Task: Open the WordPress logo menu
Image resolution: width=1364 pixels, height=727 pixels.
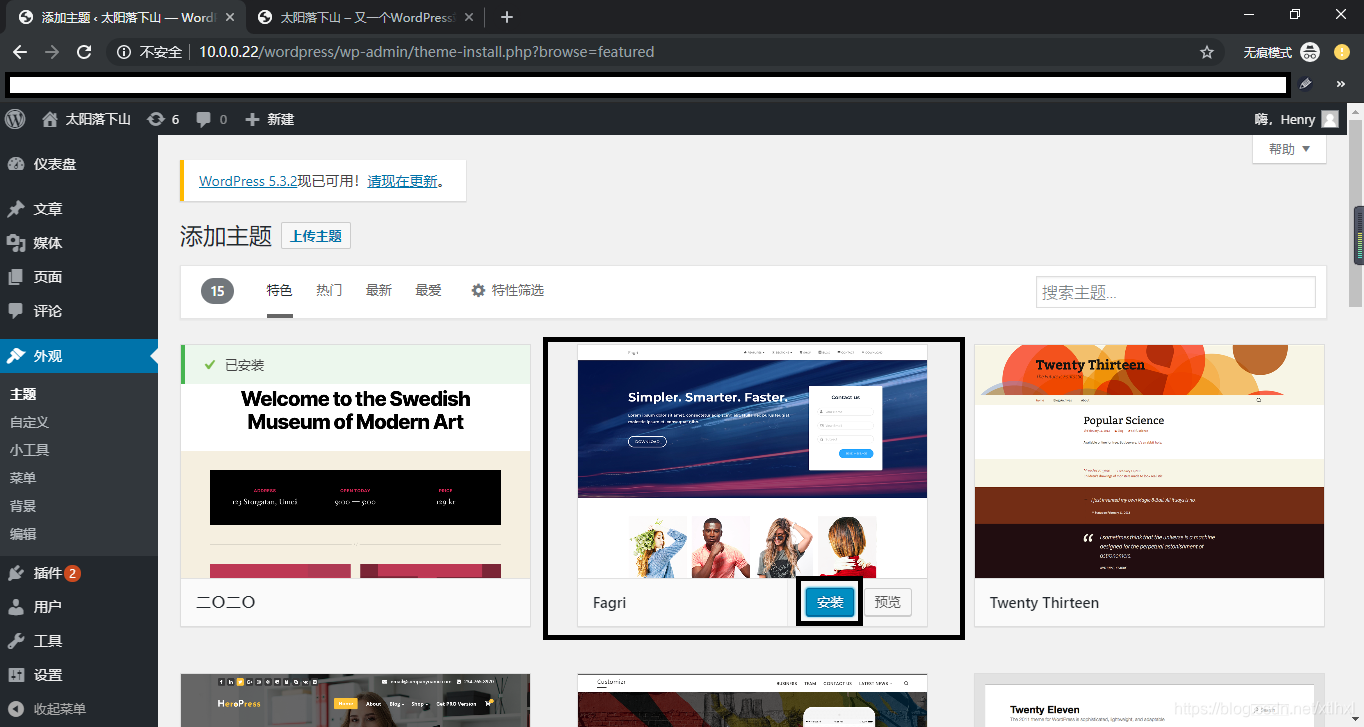Action: tap(15, 119)
